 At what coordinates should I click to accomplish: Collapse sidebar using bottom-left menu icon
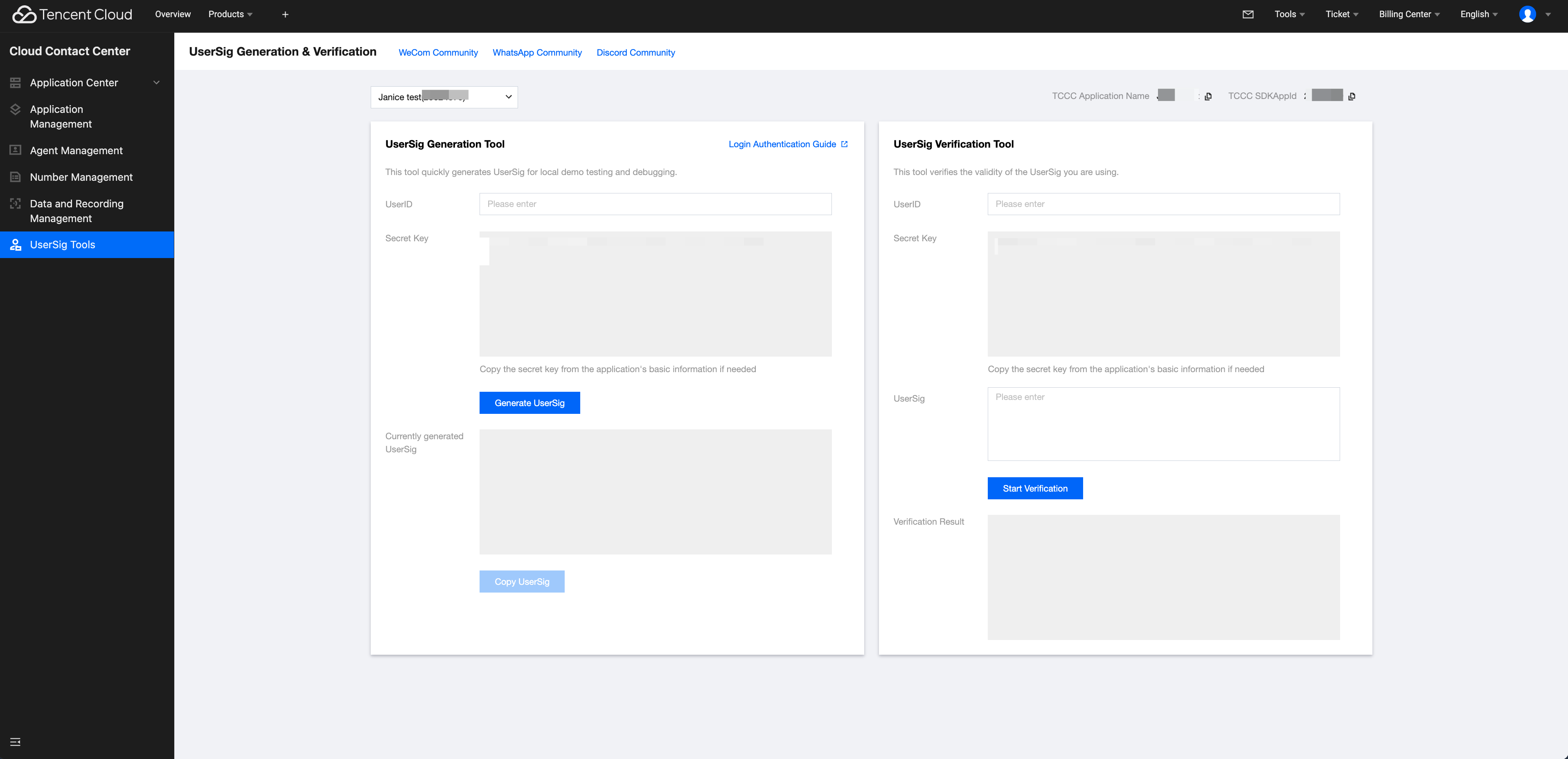[15, 741]
